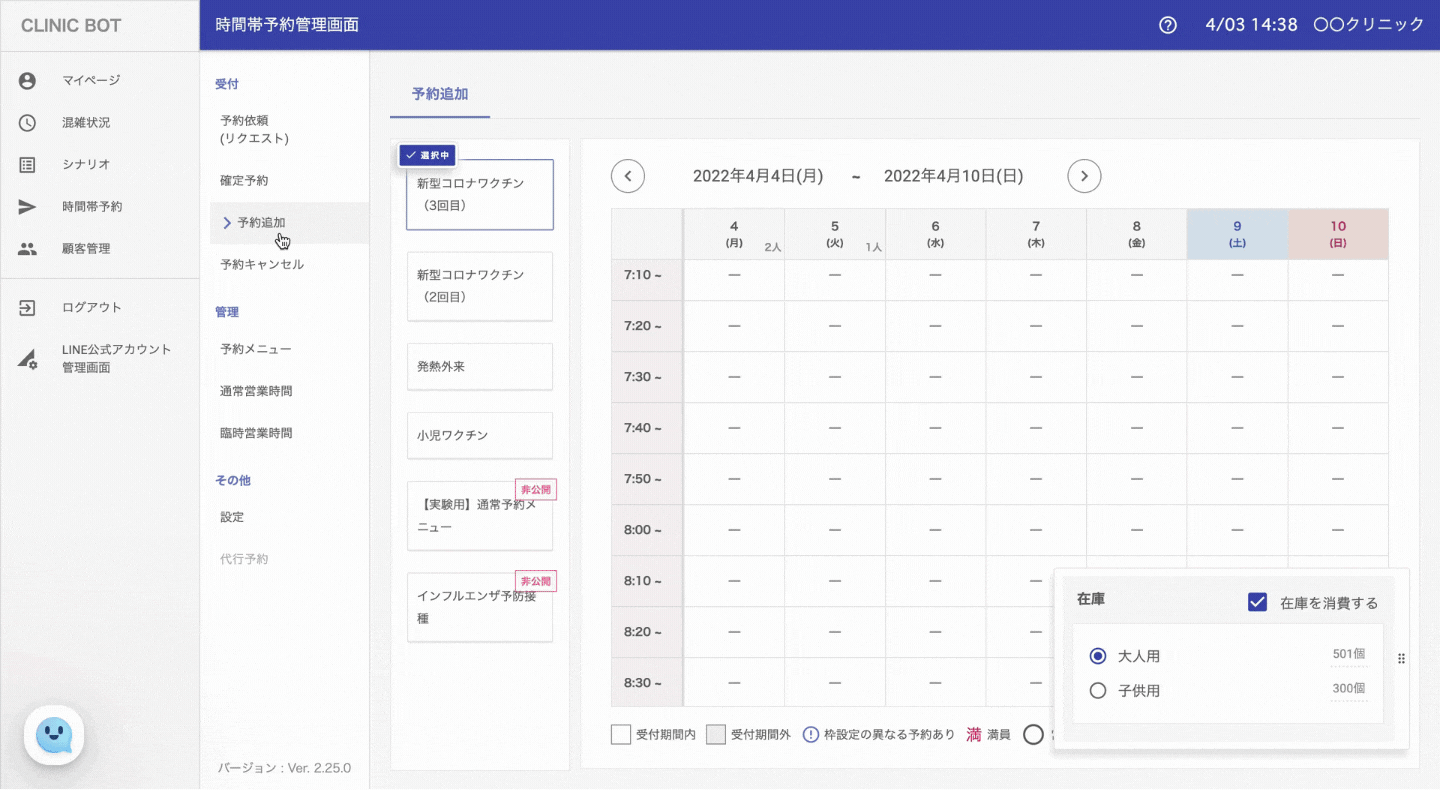Open the chatbot face icon
1440x790 pixels.
(x=54, y=736)
